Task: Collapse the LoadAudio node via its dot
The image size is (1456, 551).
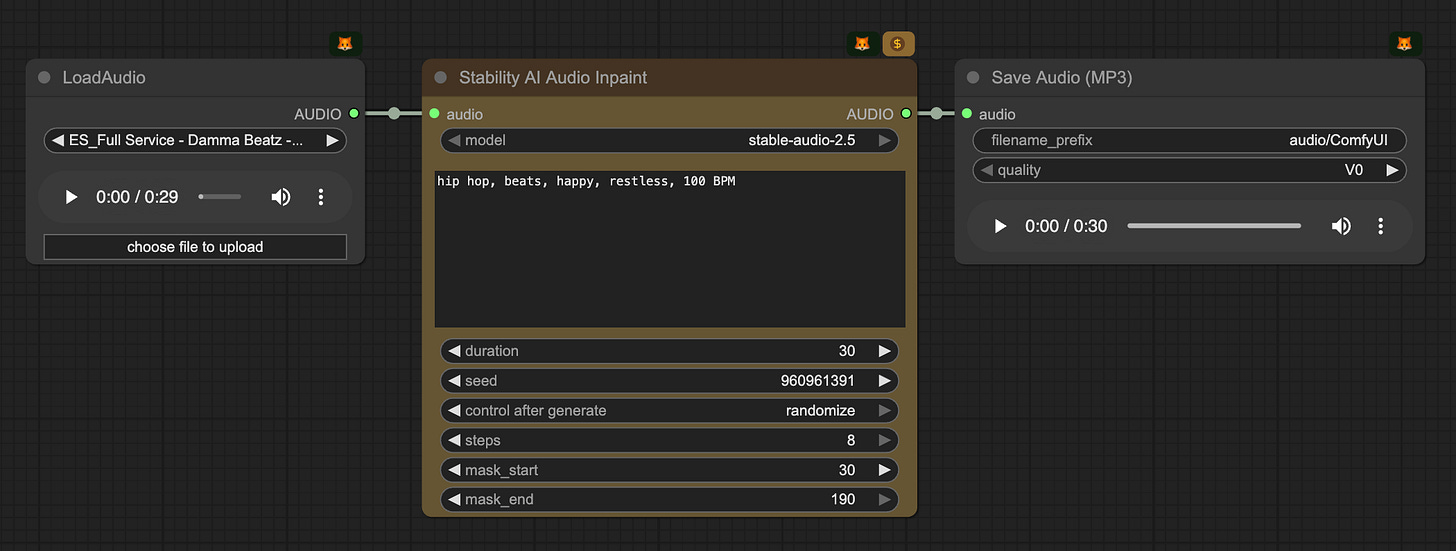Action: tap(44, 78)
